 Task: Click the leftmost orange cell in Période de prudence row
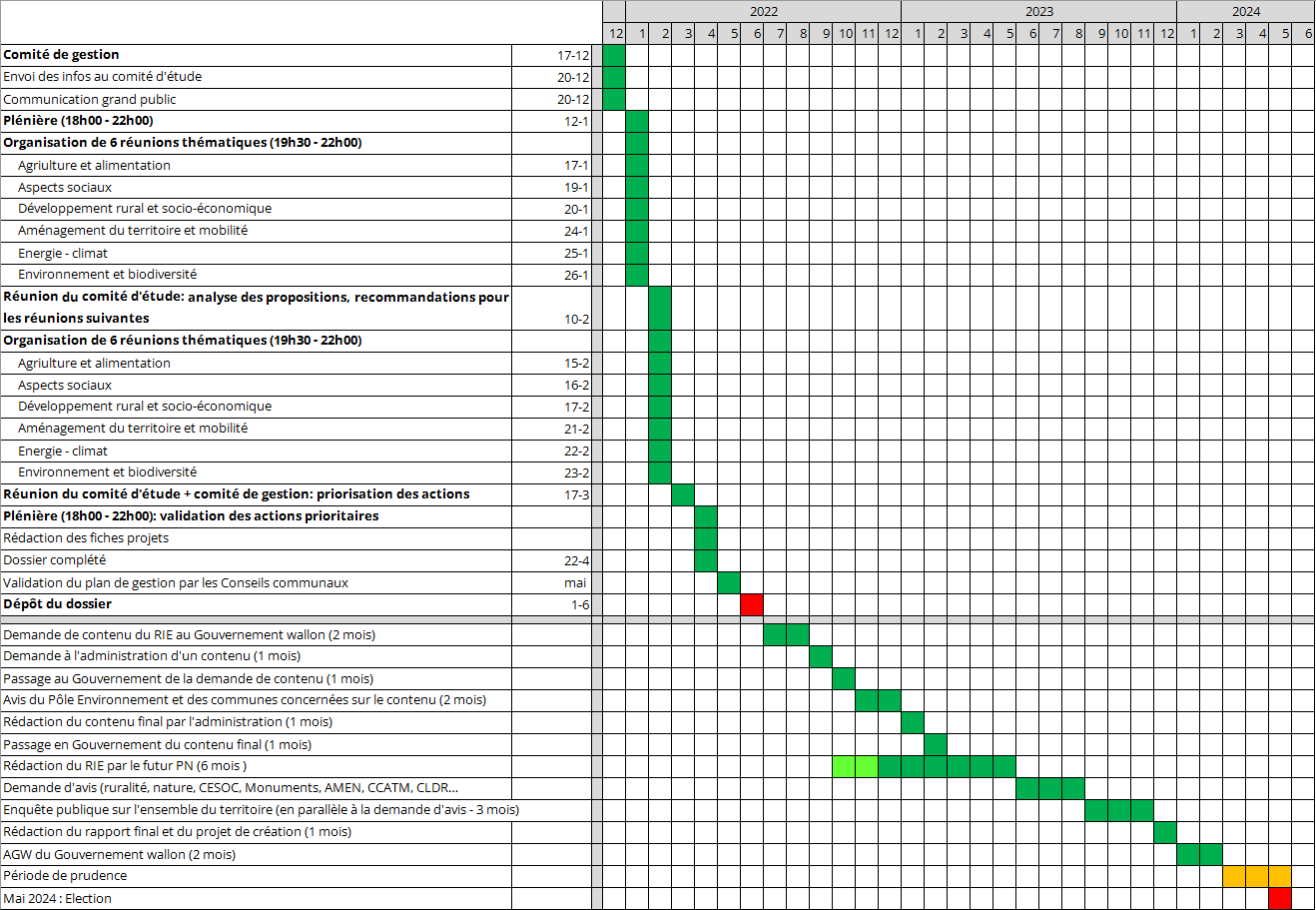tap(1234, 876)
